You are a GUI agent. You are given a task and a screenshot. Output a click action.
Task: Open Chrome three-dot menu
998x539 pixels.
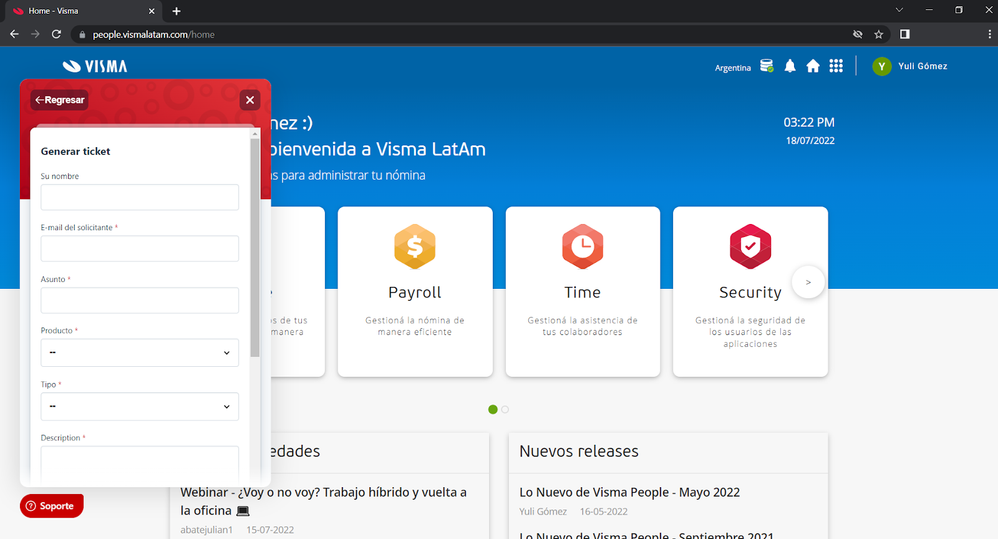989,34
